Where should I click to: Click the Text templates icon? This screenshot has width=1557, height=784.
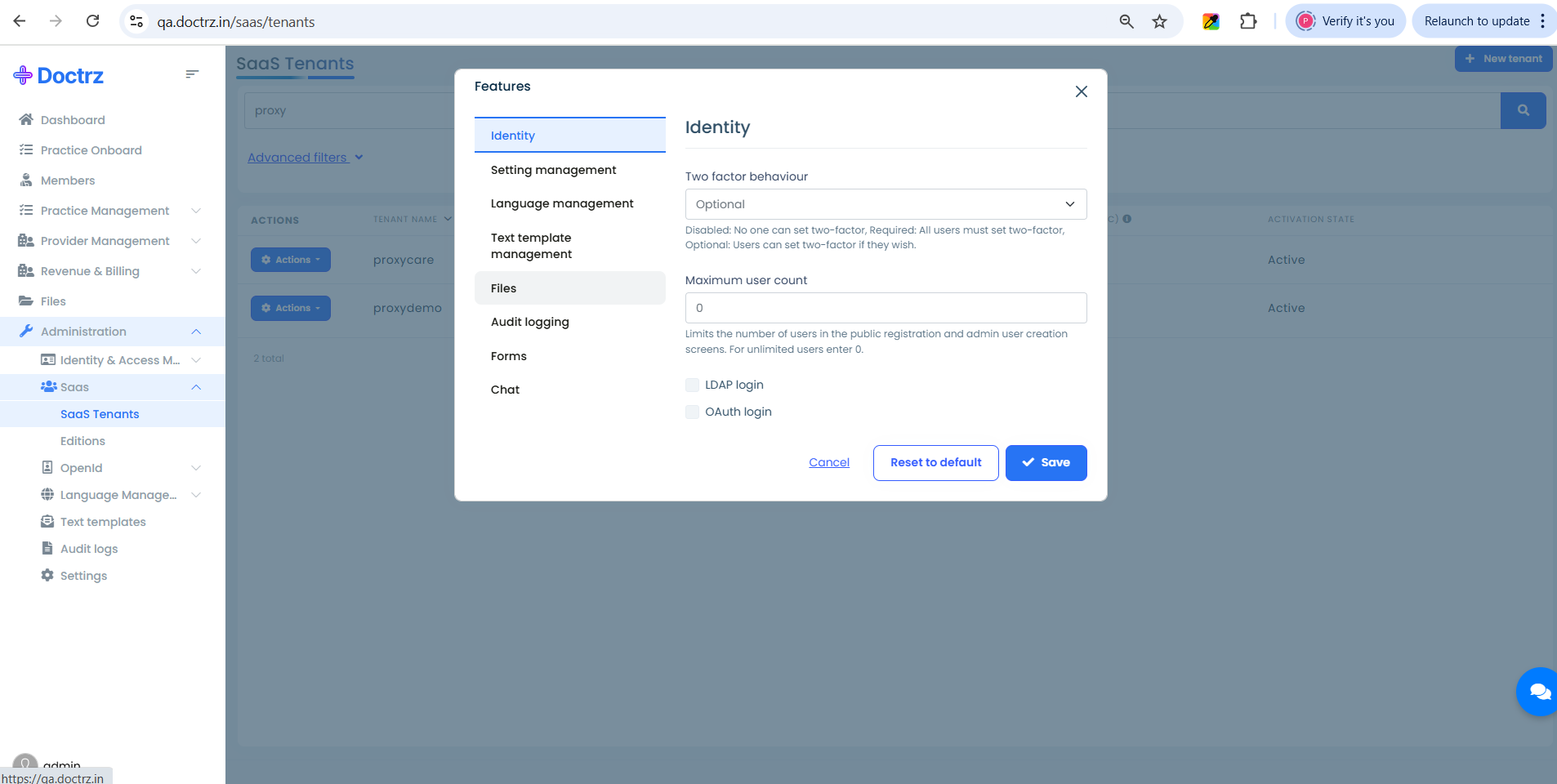tap(47, 522)
